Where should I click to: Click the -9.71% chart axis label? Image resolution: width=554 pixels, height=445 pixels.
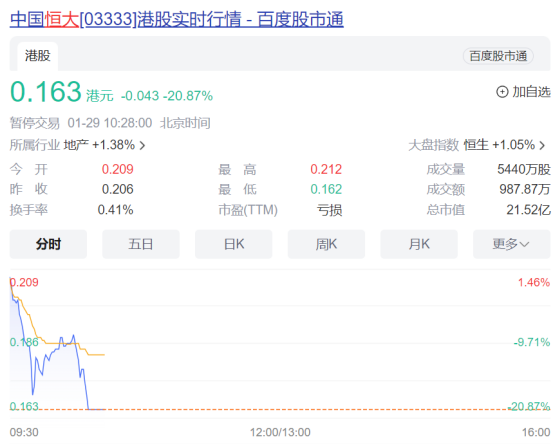tap(532, 342)
